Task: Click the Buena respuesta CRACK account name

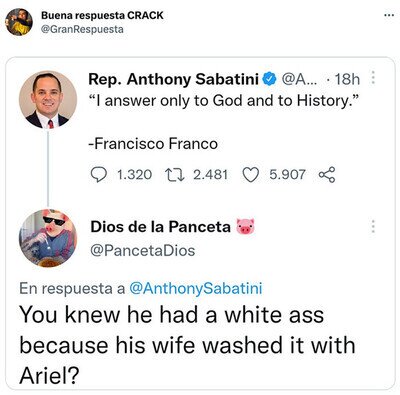Action: [x=102, y=15]
